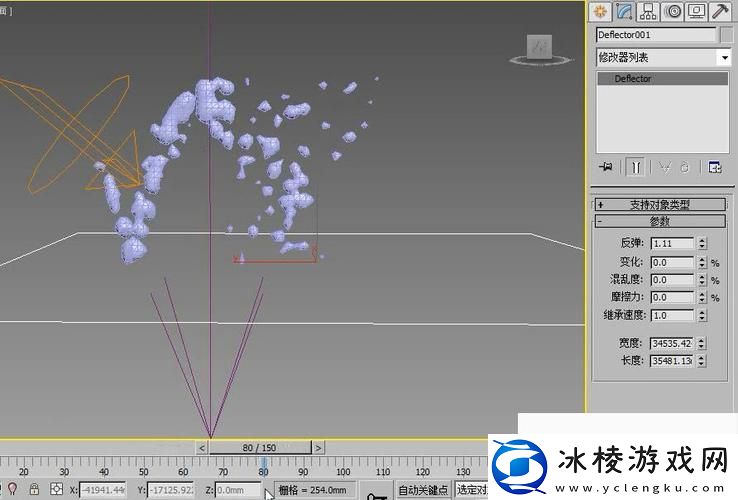The height and width of the screenshot is (500, 738).
Task: Click Remove Modifier trash icon
Action: (685, 167)
